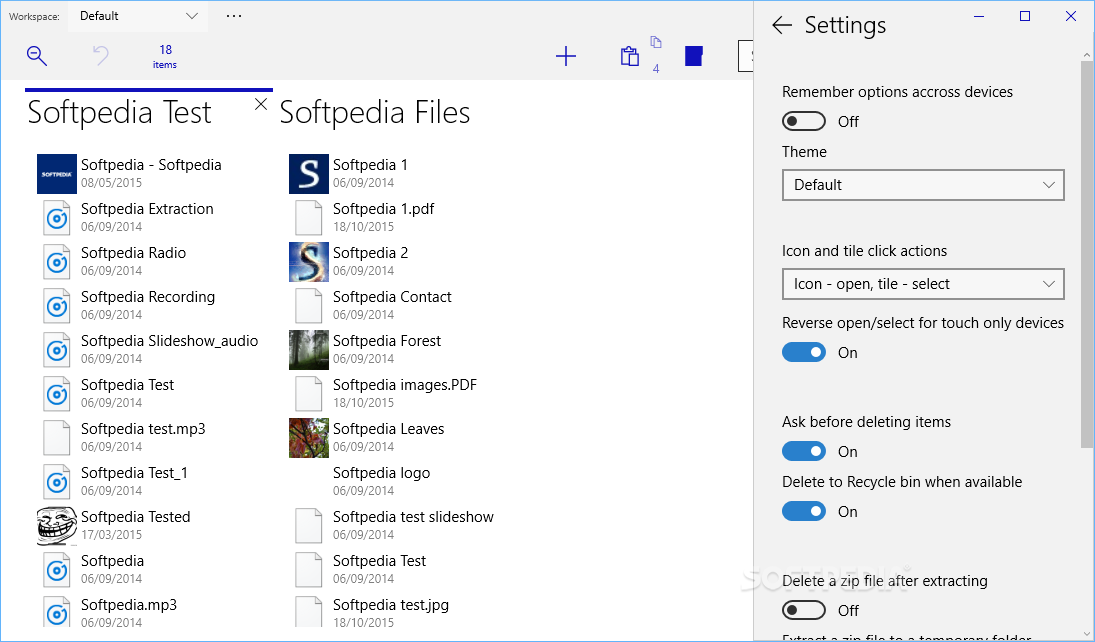Click the Softpedia Leaves photo thumbnail
This screenshot has width=1095, height=642.
[309, 438]
